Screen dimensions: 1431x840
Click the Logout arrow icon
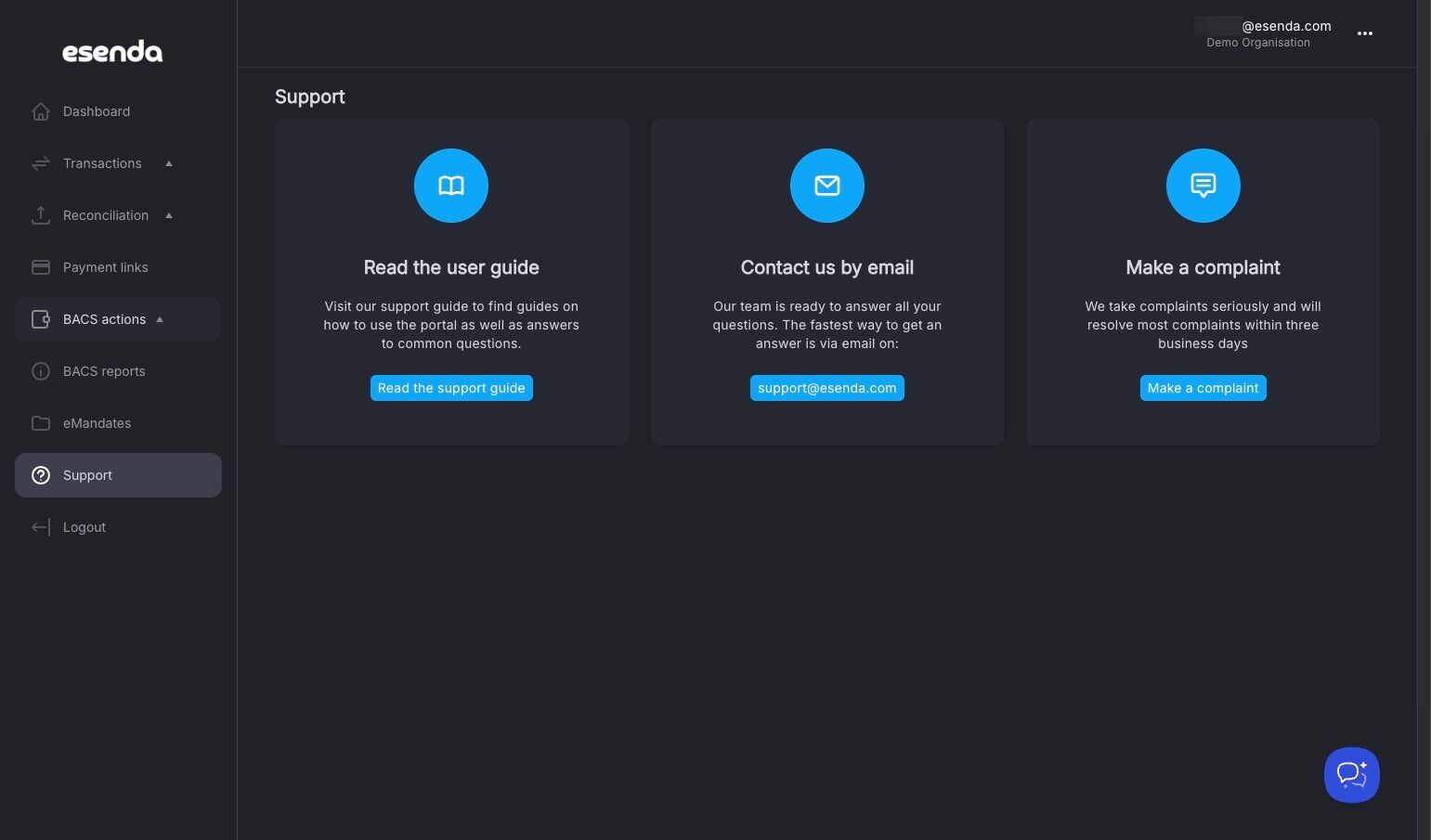tap(41, 527)
